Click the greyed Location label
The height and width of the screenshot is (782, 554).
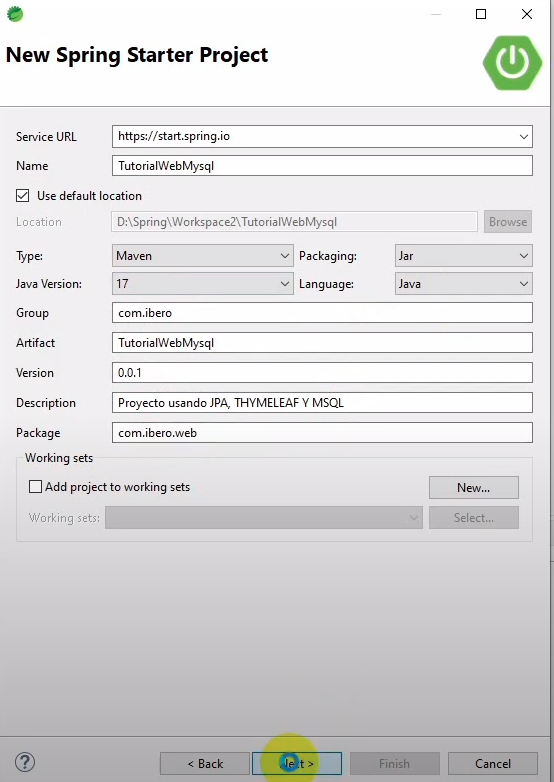39,222
